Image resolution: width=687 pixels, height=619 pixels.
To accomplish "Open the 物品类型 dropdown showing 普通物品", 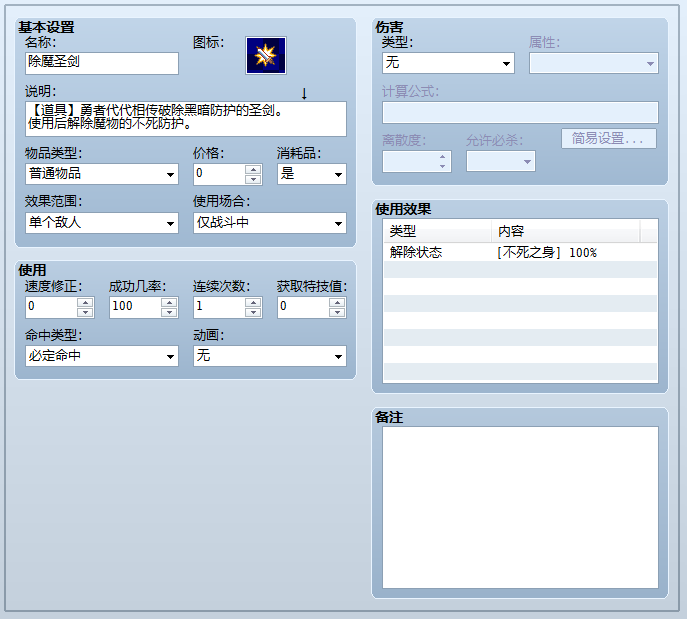I will 102,174.
